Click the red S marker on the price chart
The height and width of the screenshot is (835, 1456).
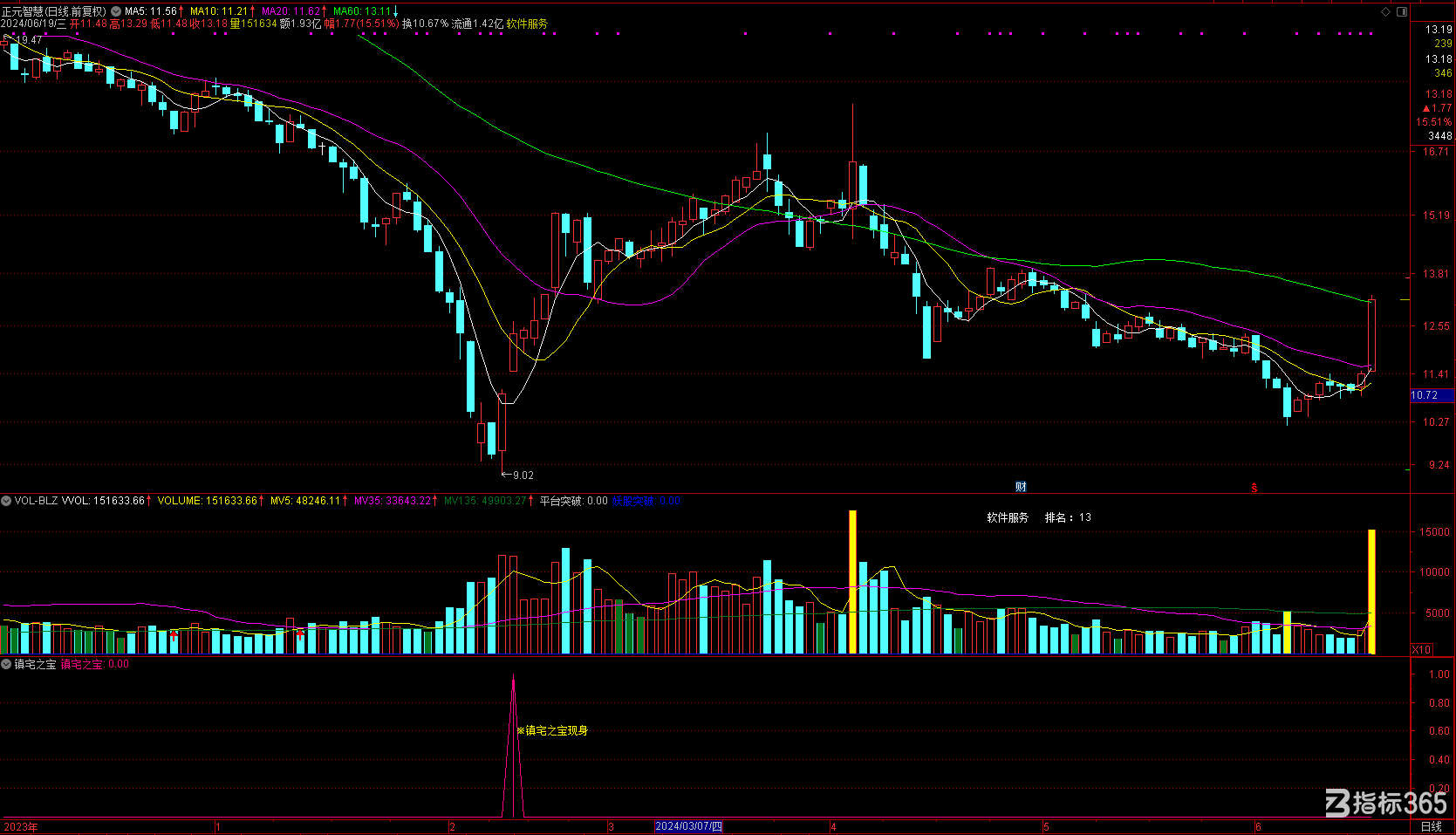coord(1254,488)
